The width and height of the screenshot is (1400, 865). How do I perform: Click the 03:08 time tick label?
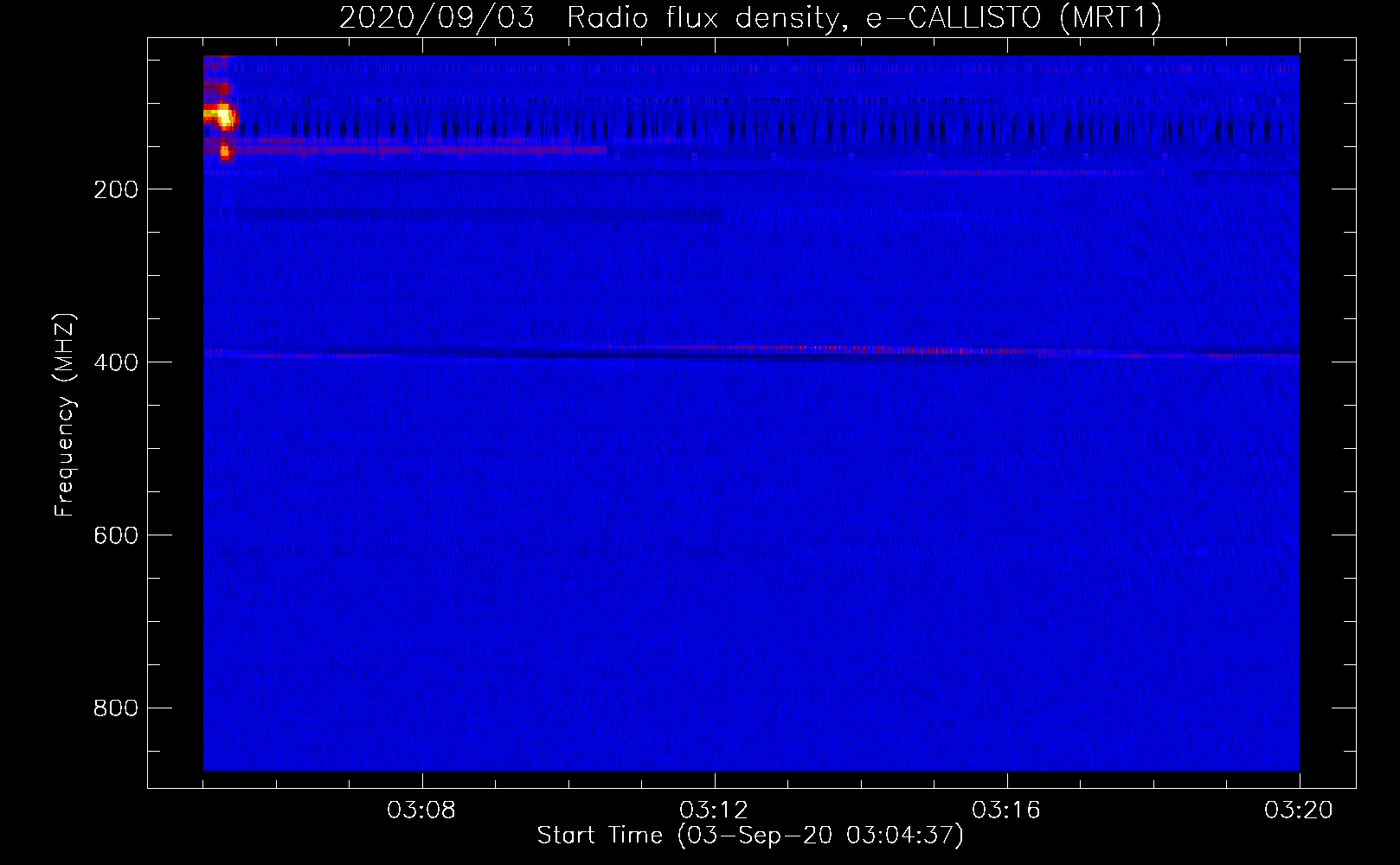[421, 811]
